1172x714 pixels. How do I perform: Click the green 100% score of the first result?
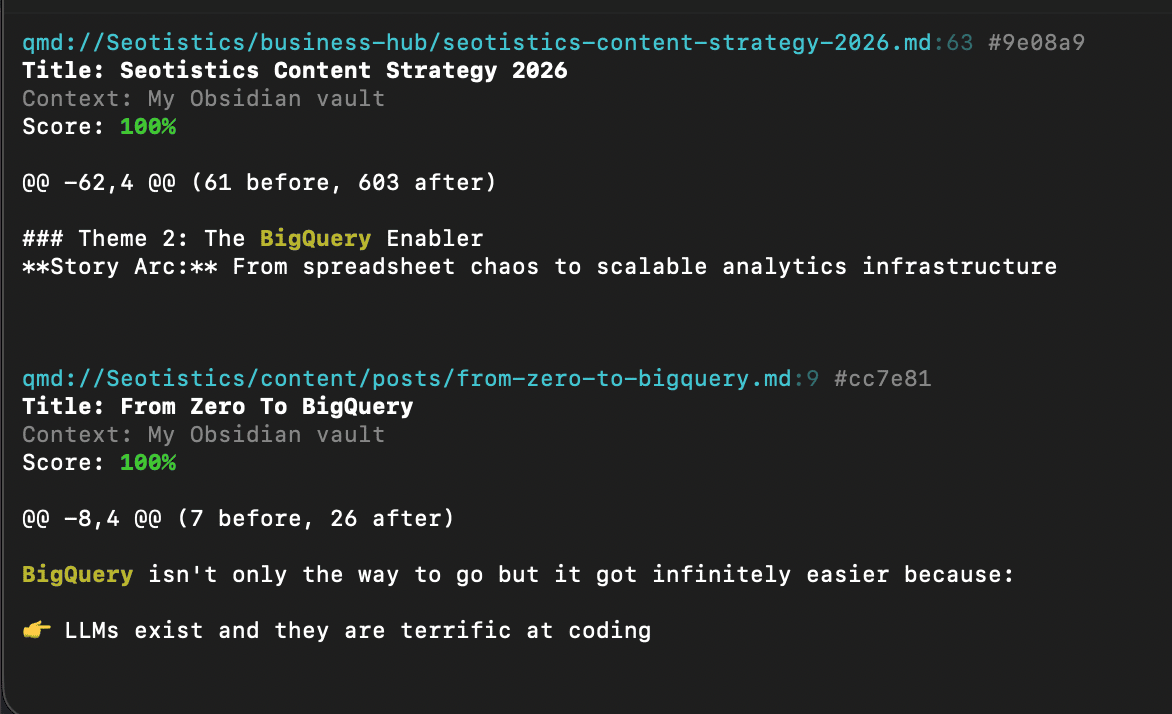click(147, 127)
